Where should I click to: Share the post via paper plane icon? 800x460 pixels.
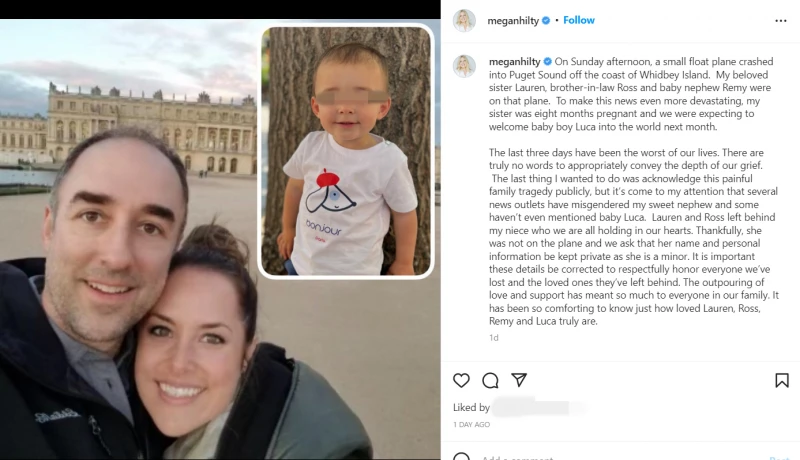click(x=519, y=379)
